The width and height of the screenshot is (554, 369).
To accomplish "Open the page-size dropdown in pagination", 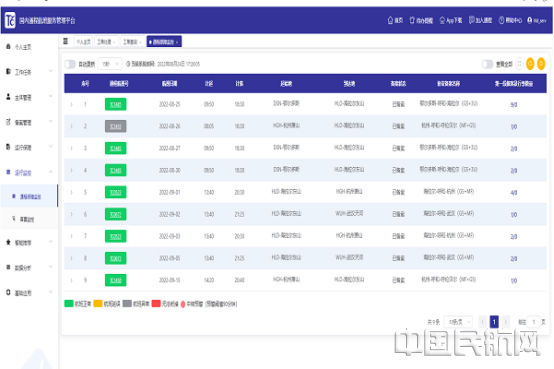I will coord(458,322).
